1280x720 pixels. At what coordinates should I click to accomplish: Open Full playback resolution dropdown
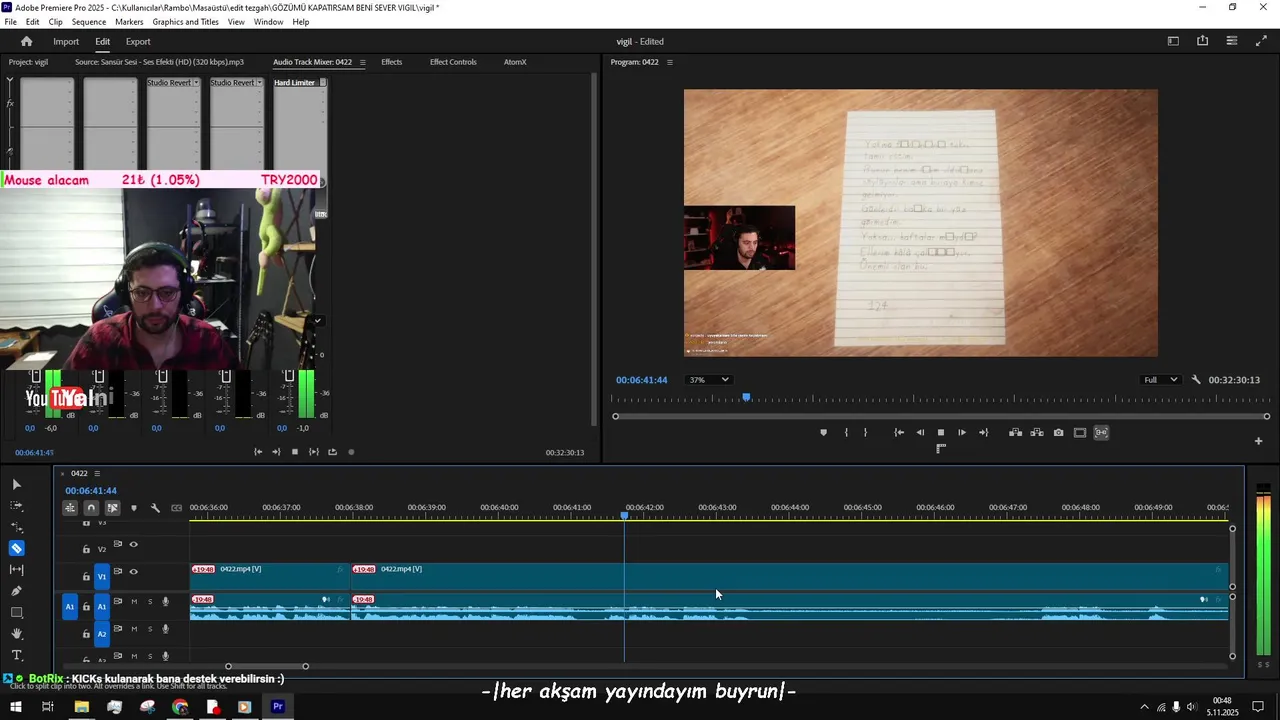(x=1160, y=380)
